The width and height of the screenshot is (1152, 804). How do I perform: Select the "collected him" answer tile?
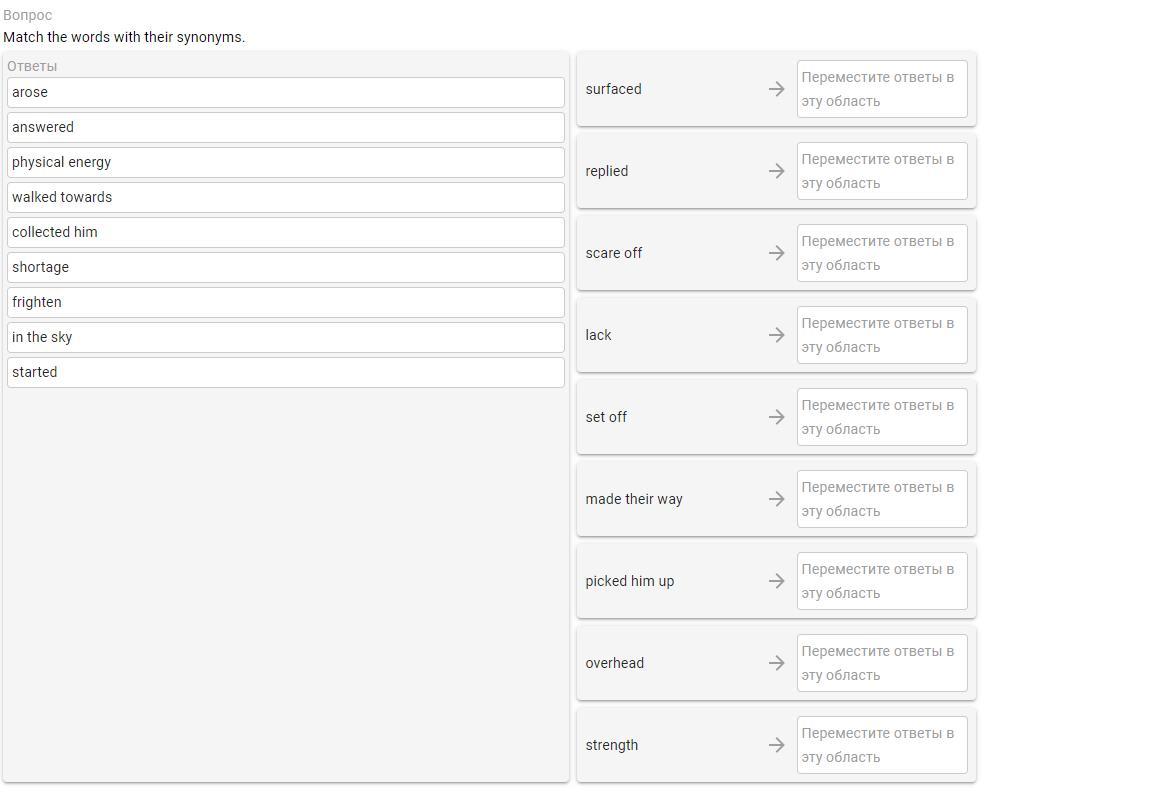point(285,232)
